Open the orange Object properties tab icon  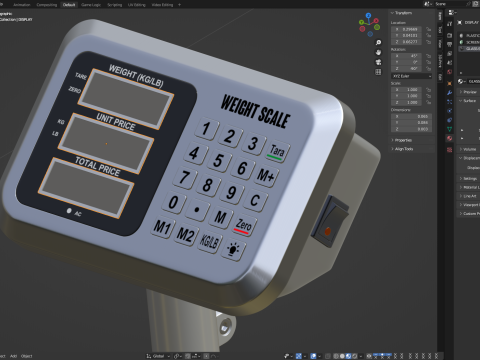[450, 83]
